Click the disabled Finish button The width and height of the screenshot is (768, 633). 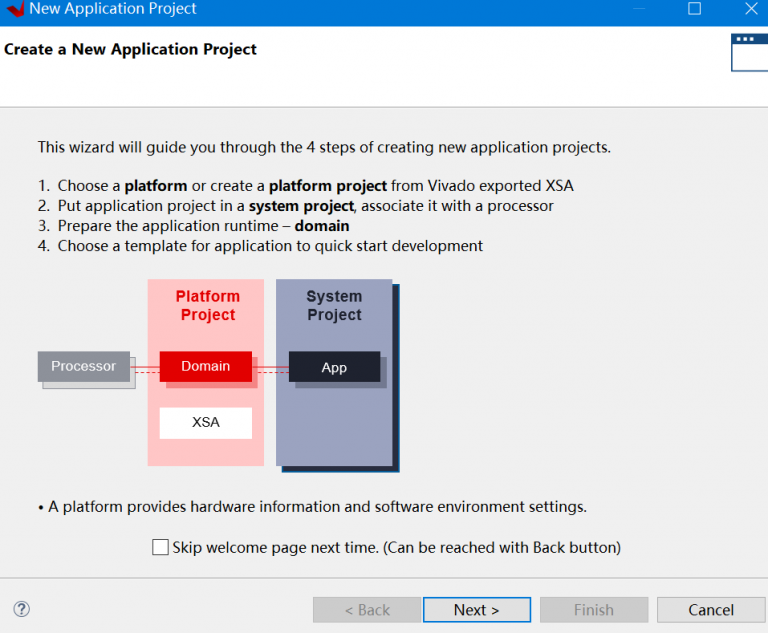click(593, 610)
